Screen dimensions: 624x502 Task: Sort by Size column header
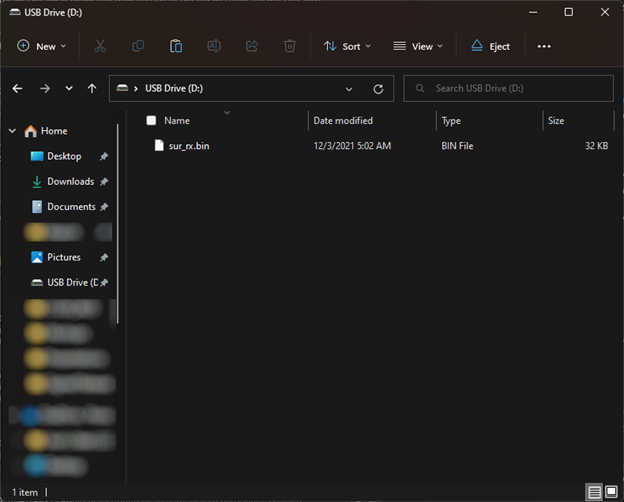(x=556, y=121)
